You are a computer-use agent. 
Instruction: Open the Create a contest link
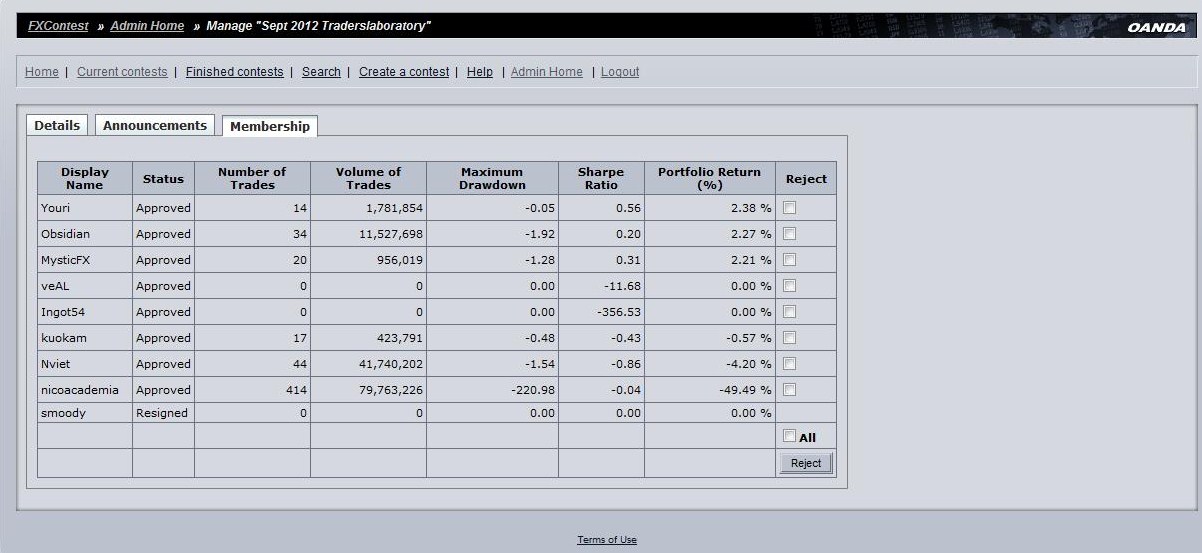404,72
